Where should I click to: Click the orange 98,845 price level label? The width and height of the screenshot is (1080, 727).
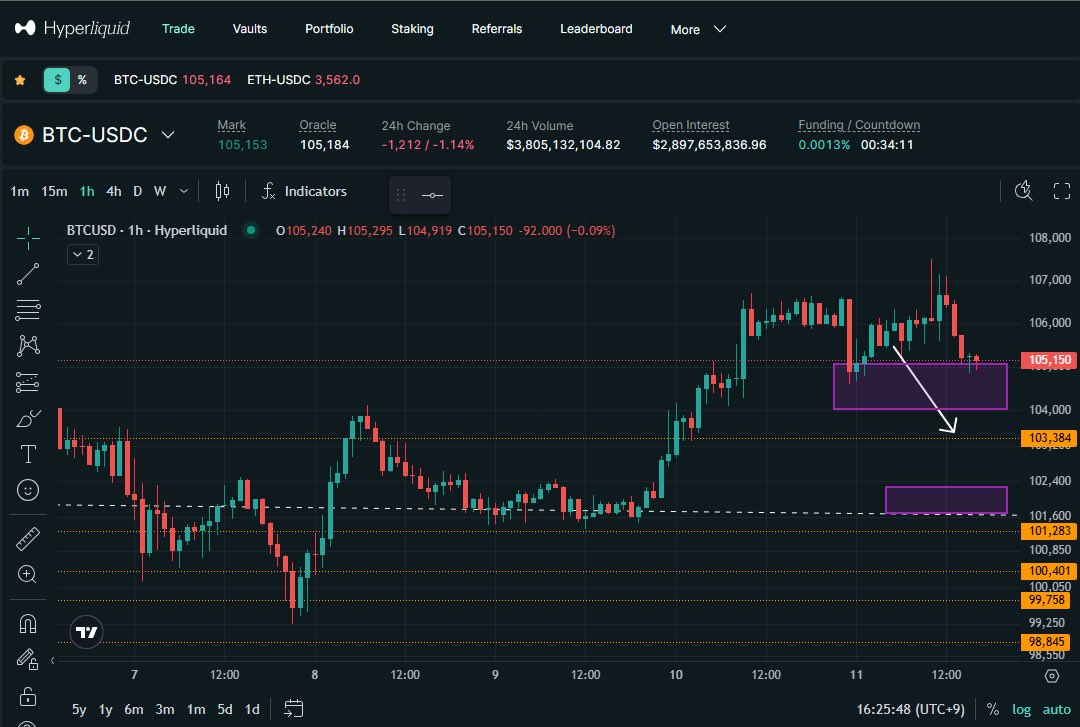coord(1045,642)
